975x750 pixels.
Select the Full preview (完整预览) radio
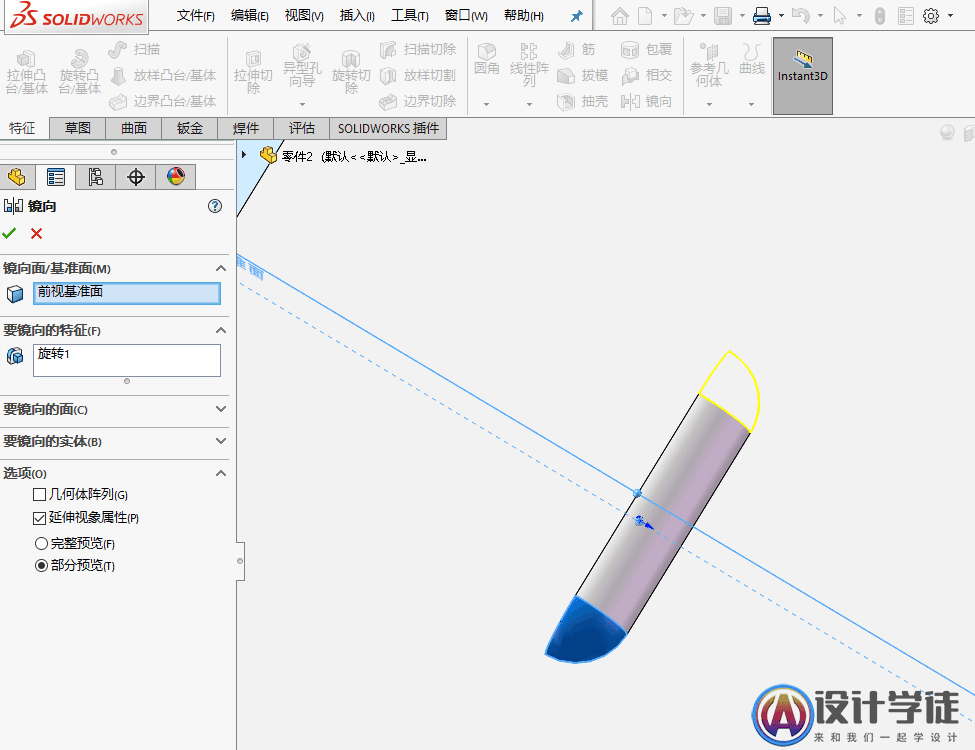(x=41, y=544)
